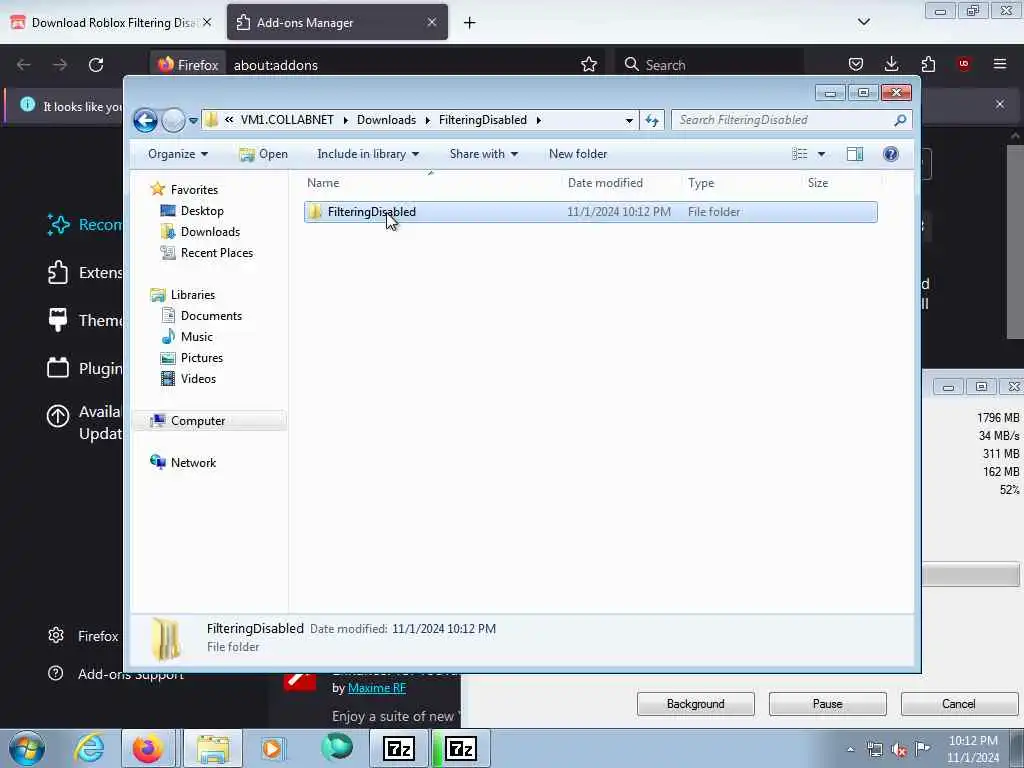Expand the view options dropdown arrow
The height and width of the screenshot is (768, 1024).
821,154
